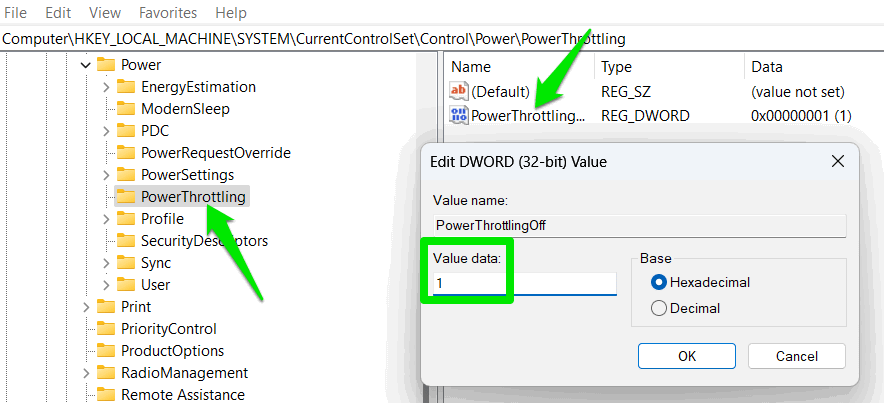
Task: Click the EnergyEstimation folder icon
Action: 126,87
